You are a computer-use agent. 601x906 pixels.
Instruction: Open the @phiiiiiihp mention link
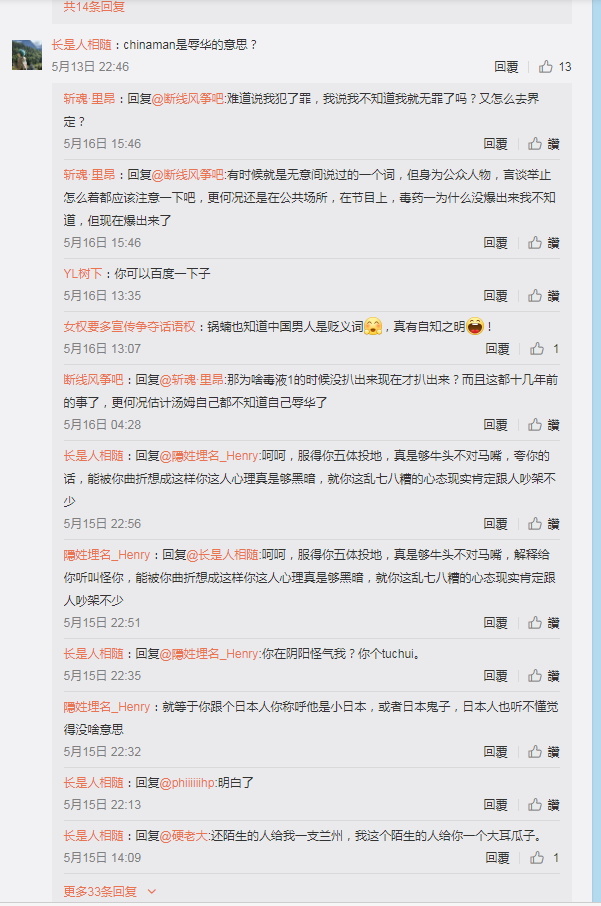point(187,783)
